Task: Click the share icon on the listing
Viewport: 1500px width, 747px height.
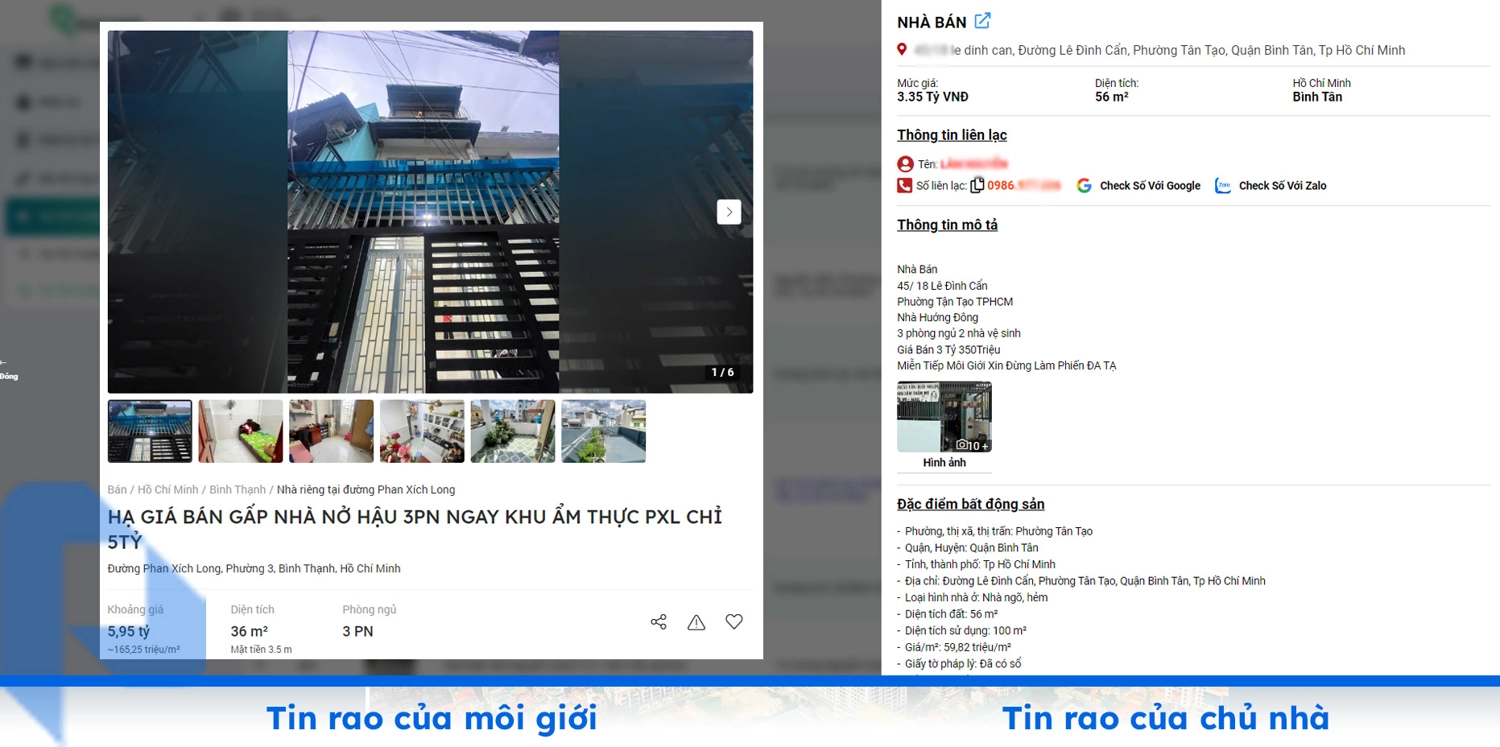Action: 658,622
